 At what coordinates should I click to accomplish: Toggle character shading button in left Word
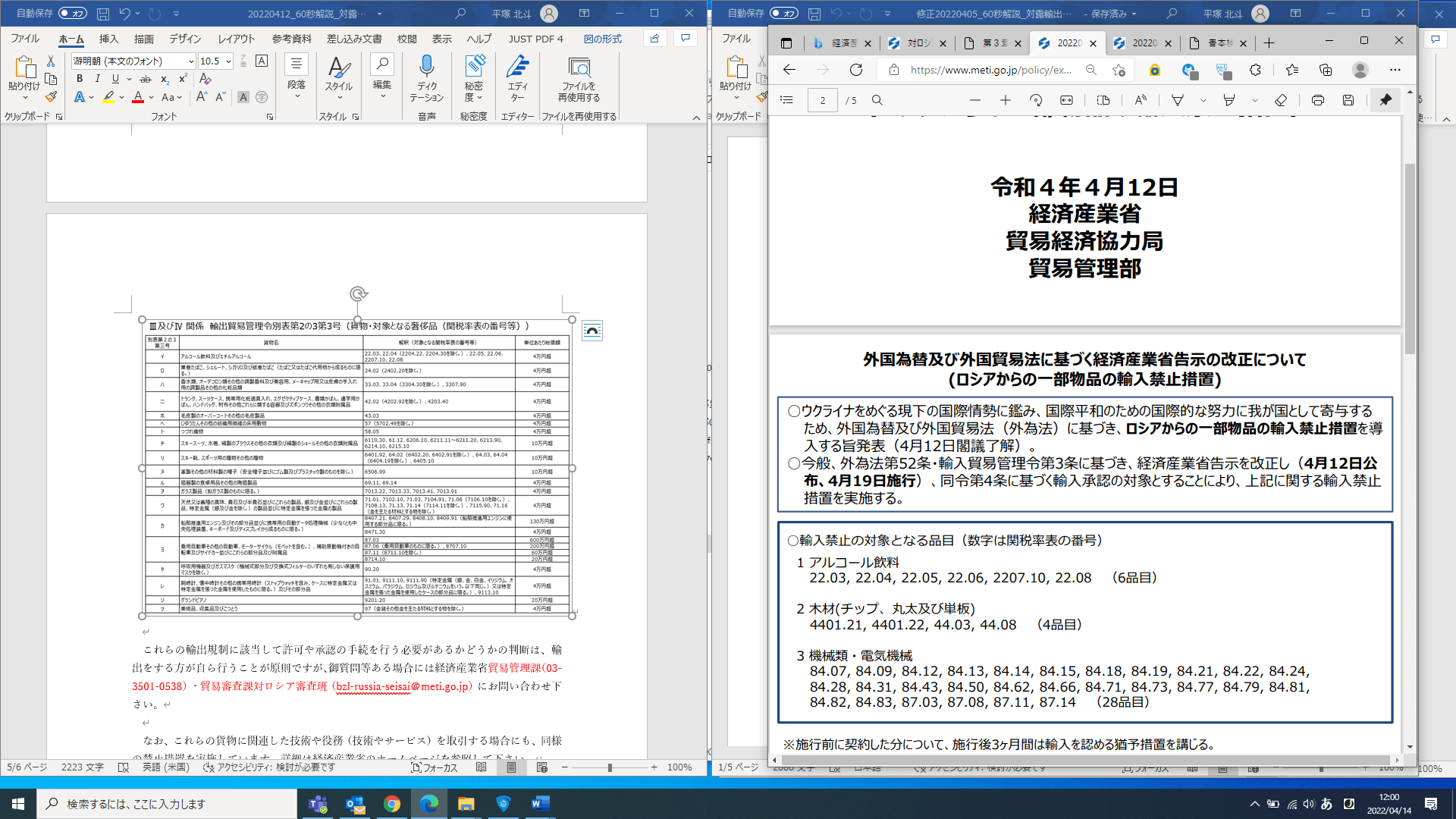click(x=243, y=97)
